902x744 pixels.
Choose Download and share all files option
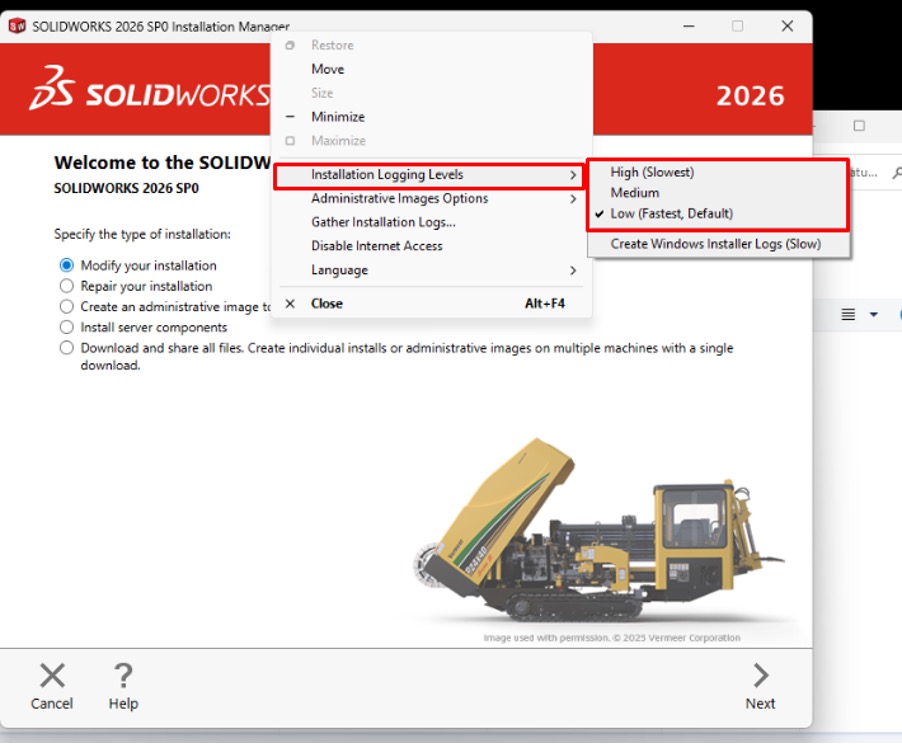pos(67,348)
